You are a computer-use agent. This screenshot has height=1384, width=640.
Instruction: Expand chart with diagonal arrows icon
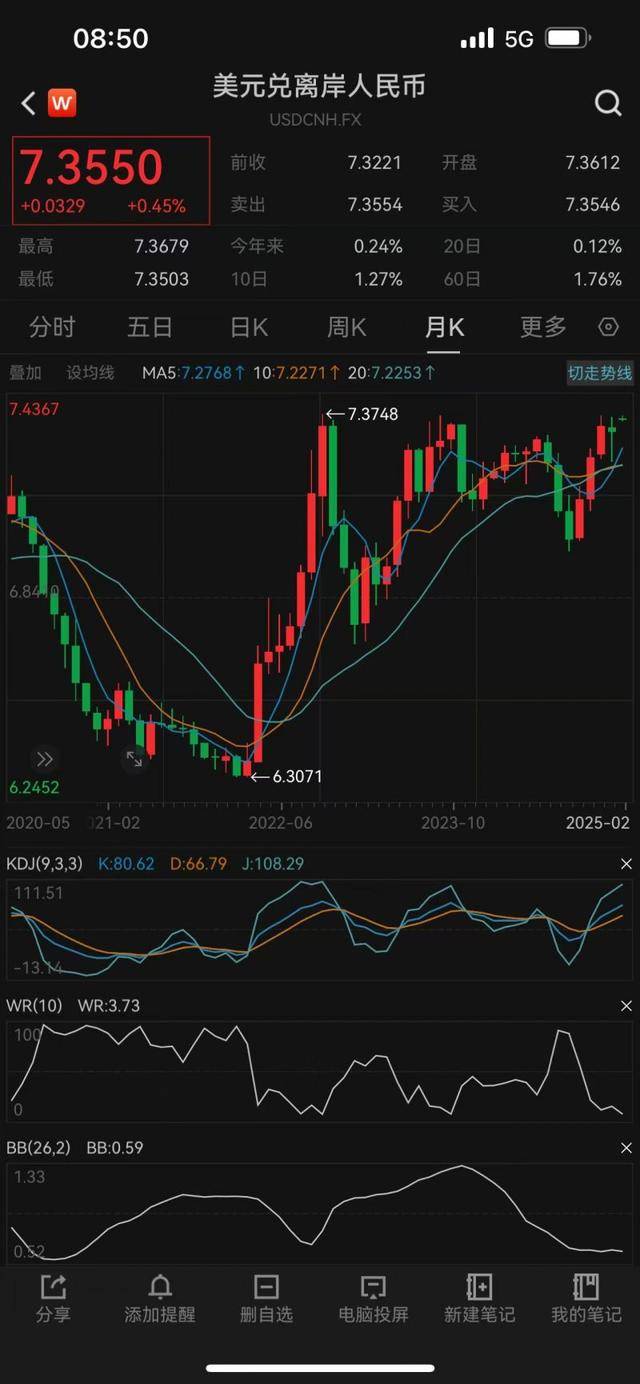[134, 759]
